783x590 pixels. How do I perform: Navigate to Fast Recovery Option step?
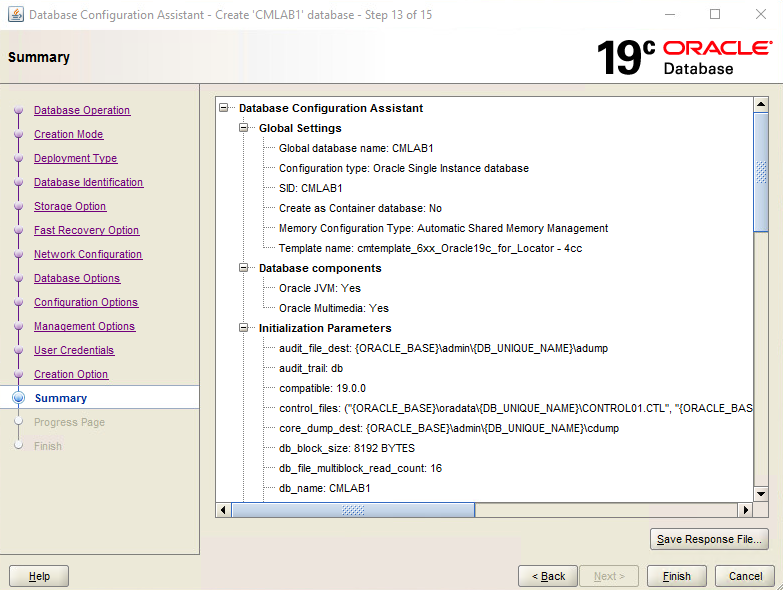click(x=86, y=230)
